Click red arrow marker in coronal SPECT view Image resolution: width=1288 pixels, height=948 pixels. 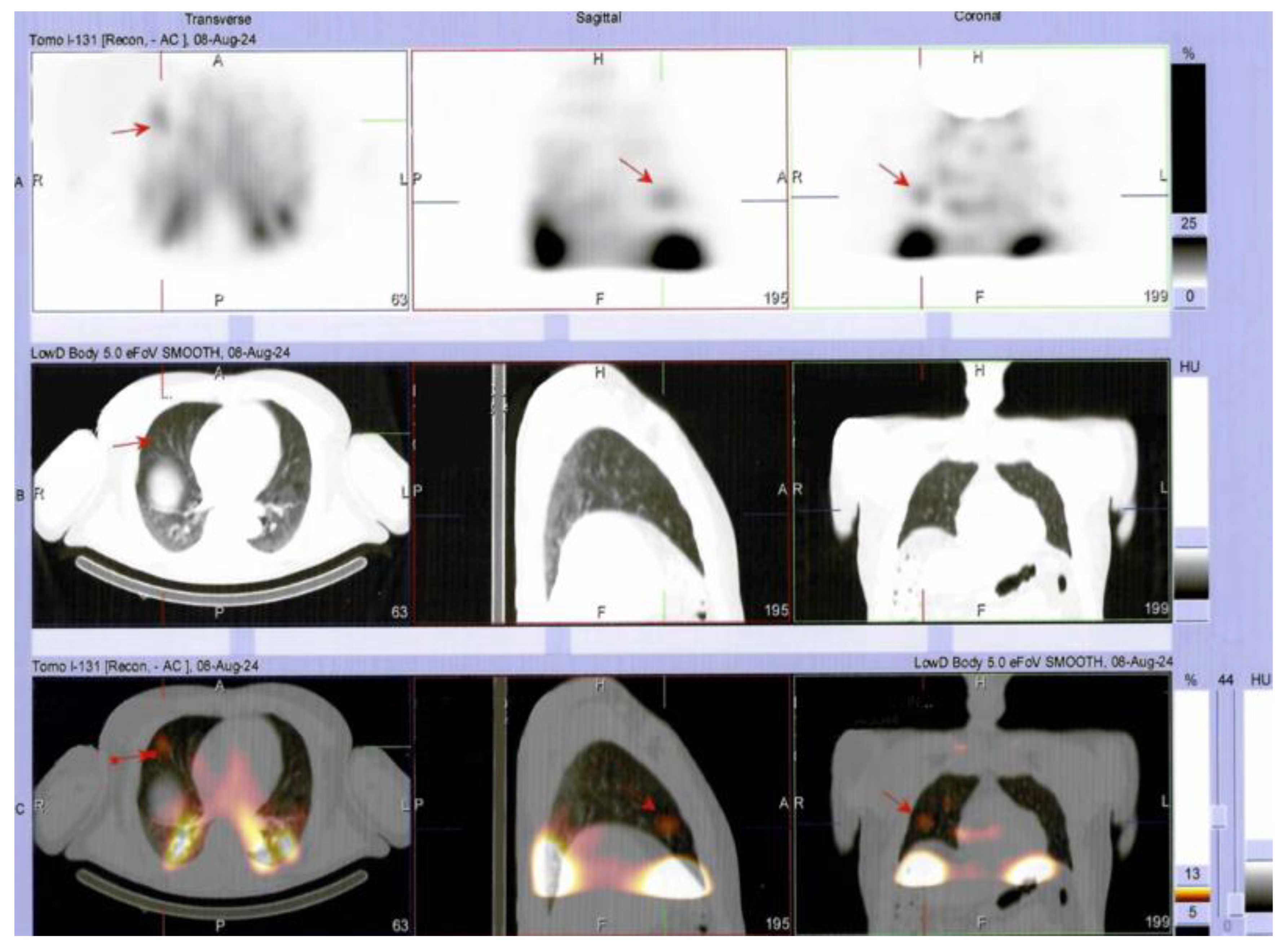click(x=895, y=176)
